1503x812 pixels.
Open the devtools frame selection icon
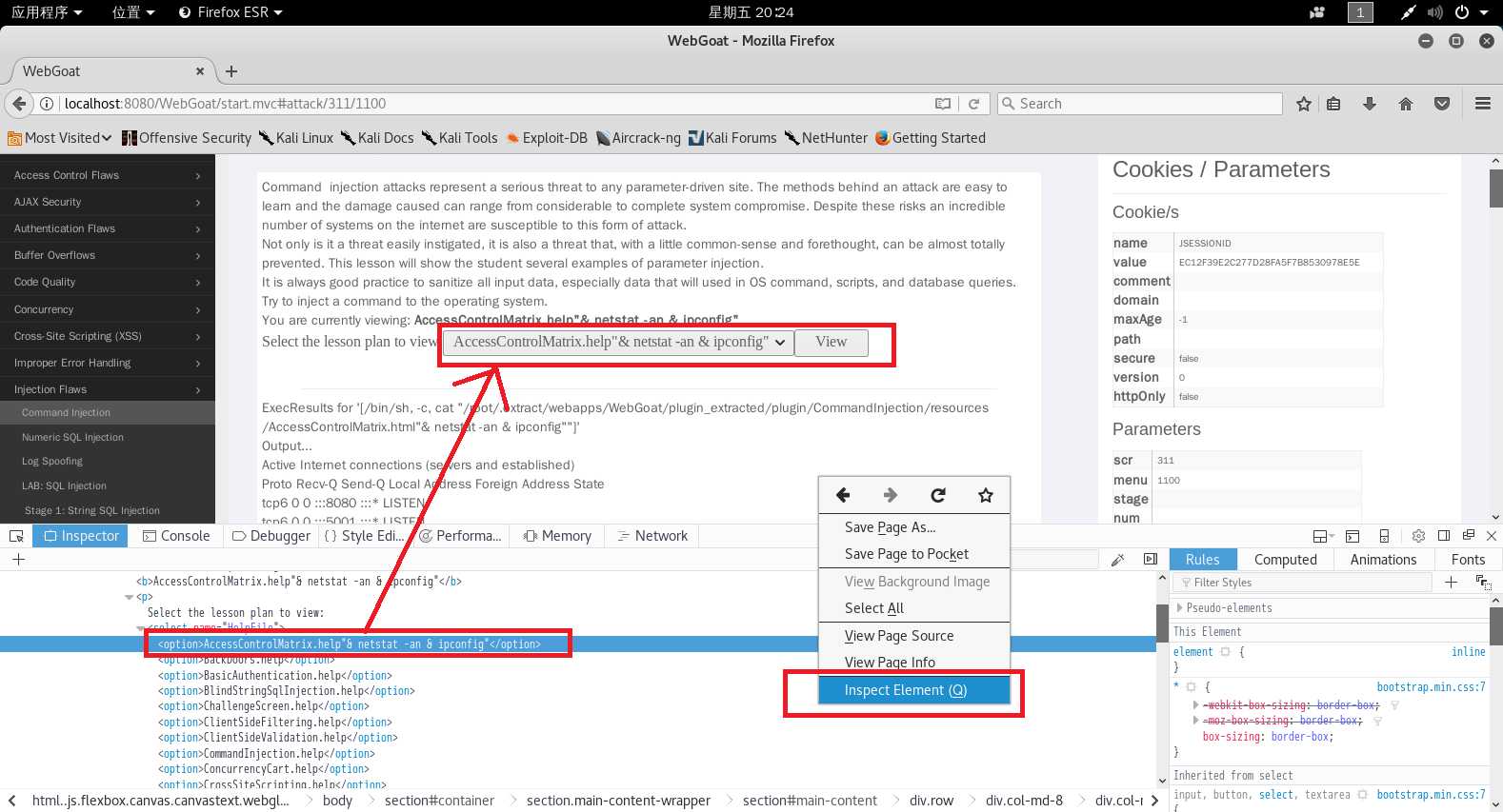[1324, 536]
